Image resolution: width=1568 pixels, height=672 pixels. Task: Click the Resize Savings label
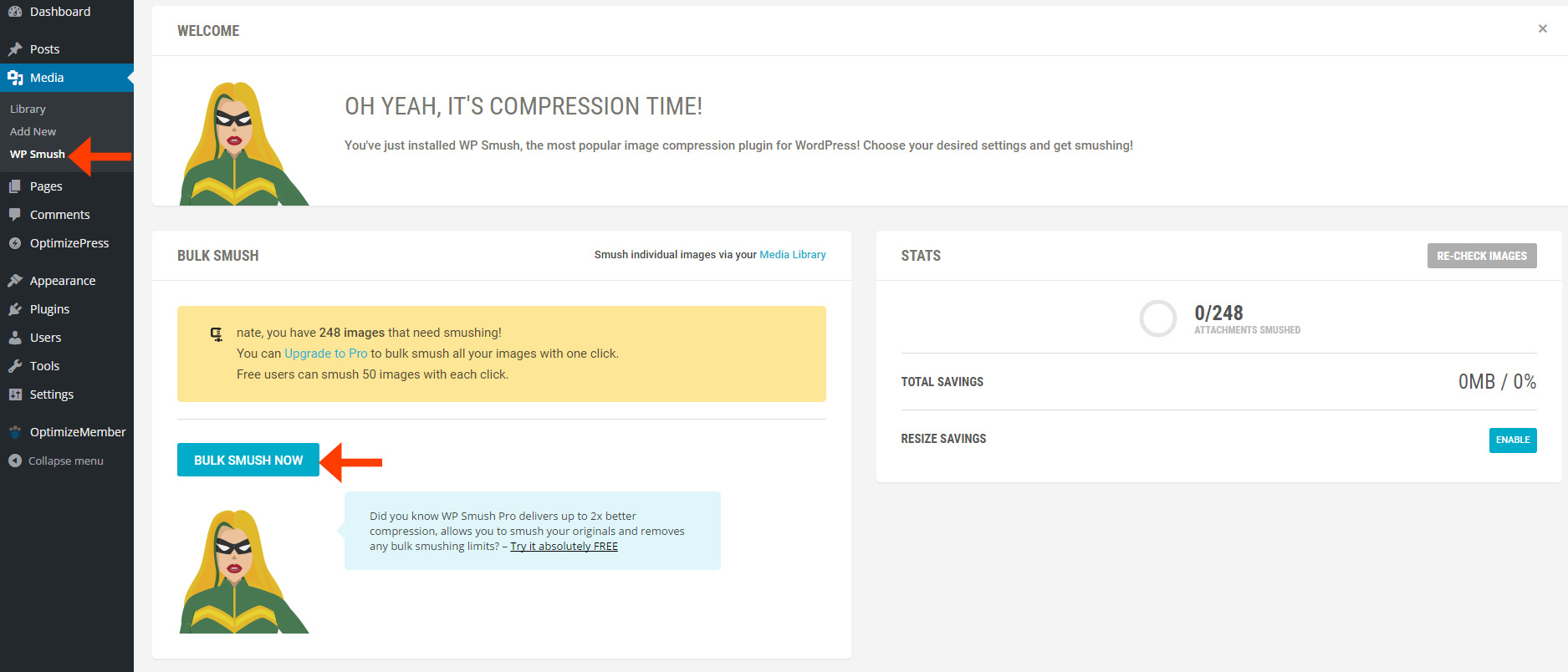[x=943, y=439]
